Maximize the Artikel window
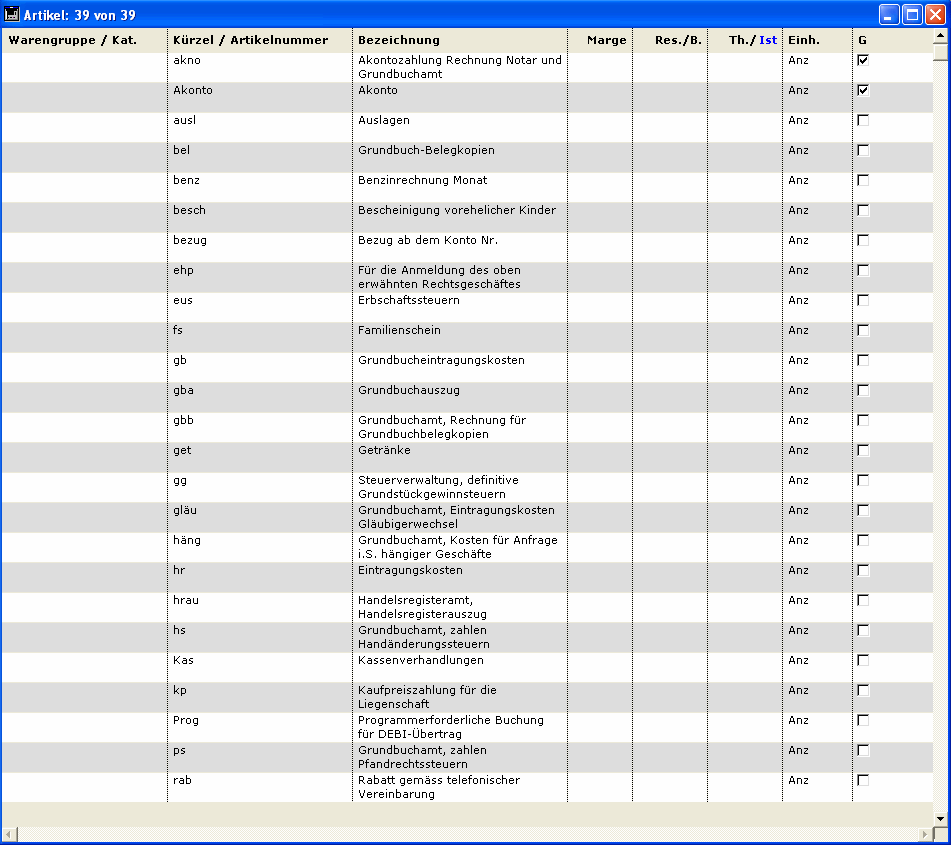 (912, 15)
